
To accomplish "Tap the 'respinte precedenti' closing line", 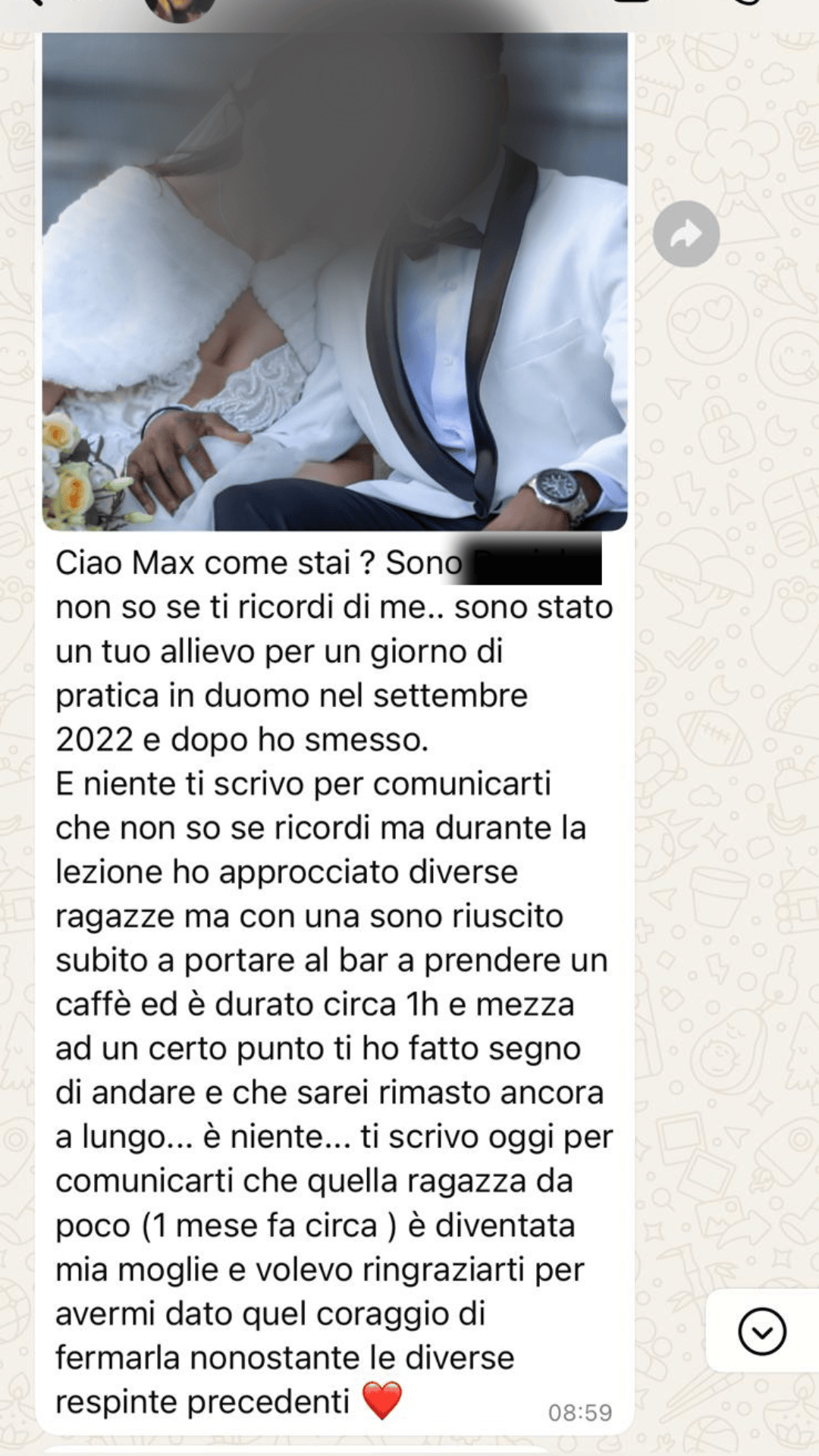I will pyautogui.click(x=202, y=1401).
